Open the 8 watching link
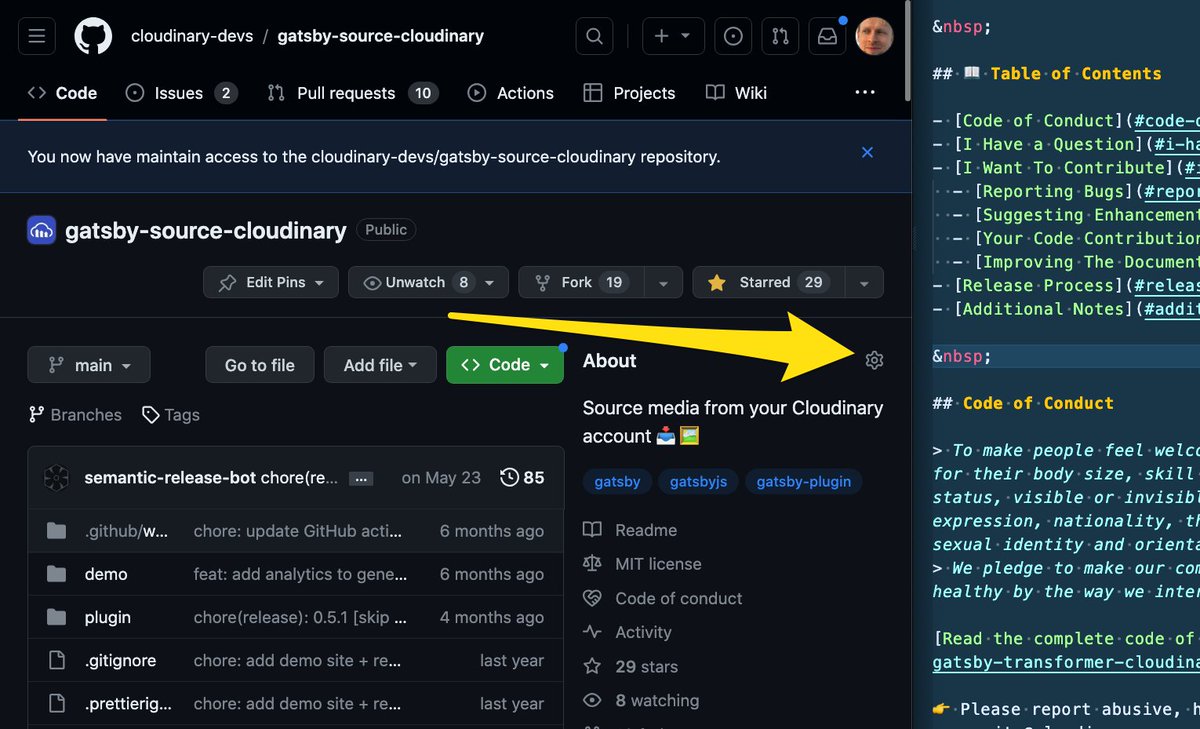The width and height of the screenshot is (1200, 729). (x=642, y=700)
